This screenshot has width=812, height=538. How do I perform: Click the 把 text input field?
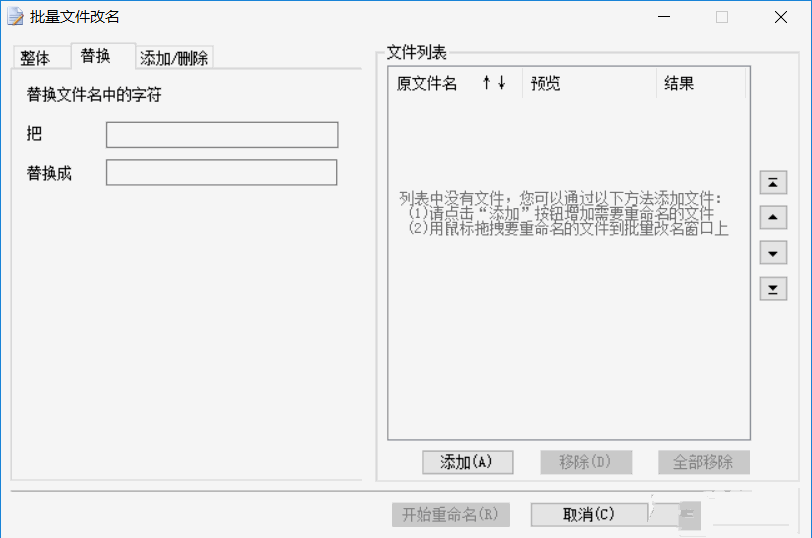tap(222, 135)
